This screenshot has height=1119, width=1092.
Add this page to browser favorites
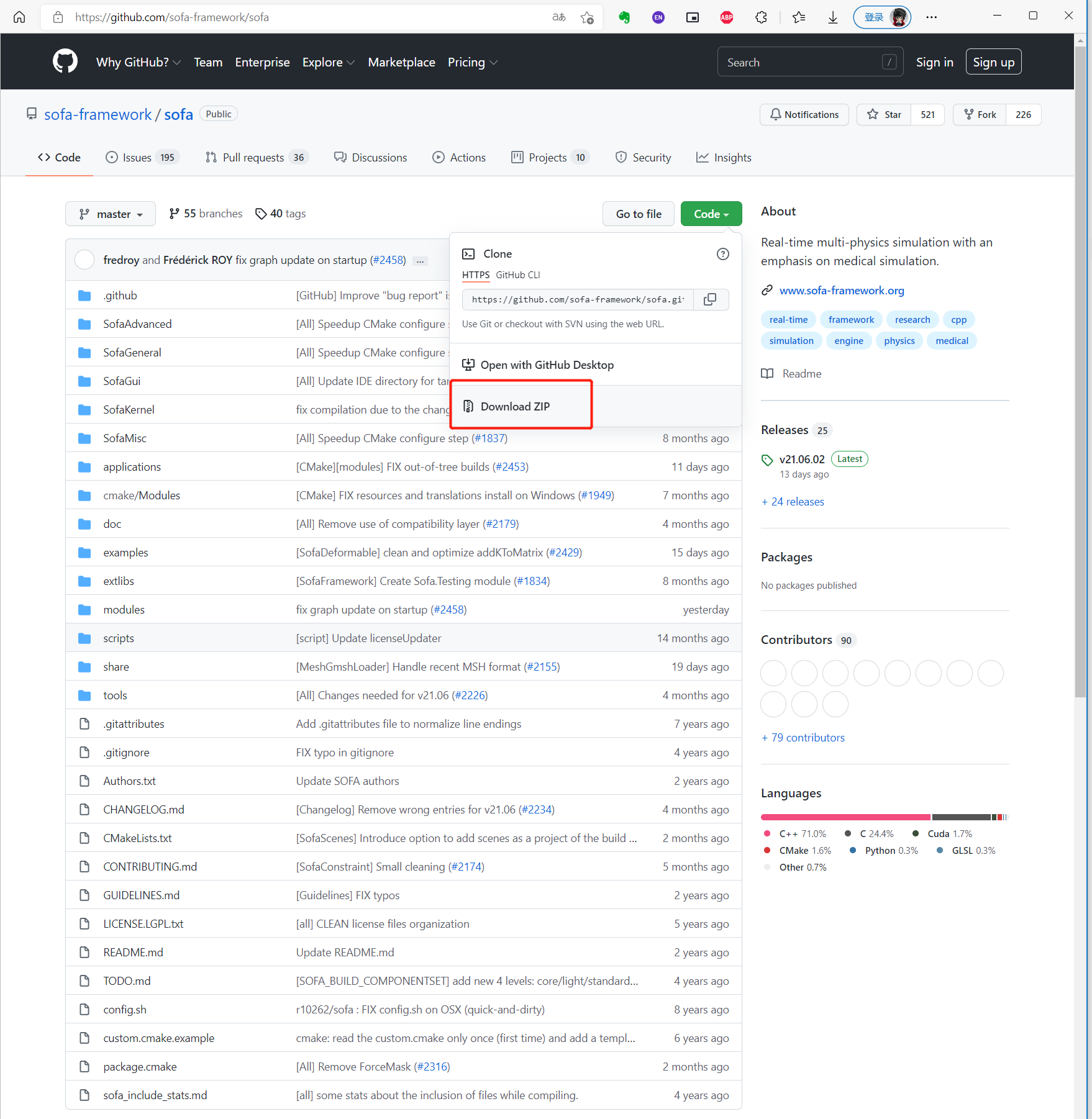coord(586,17)
